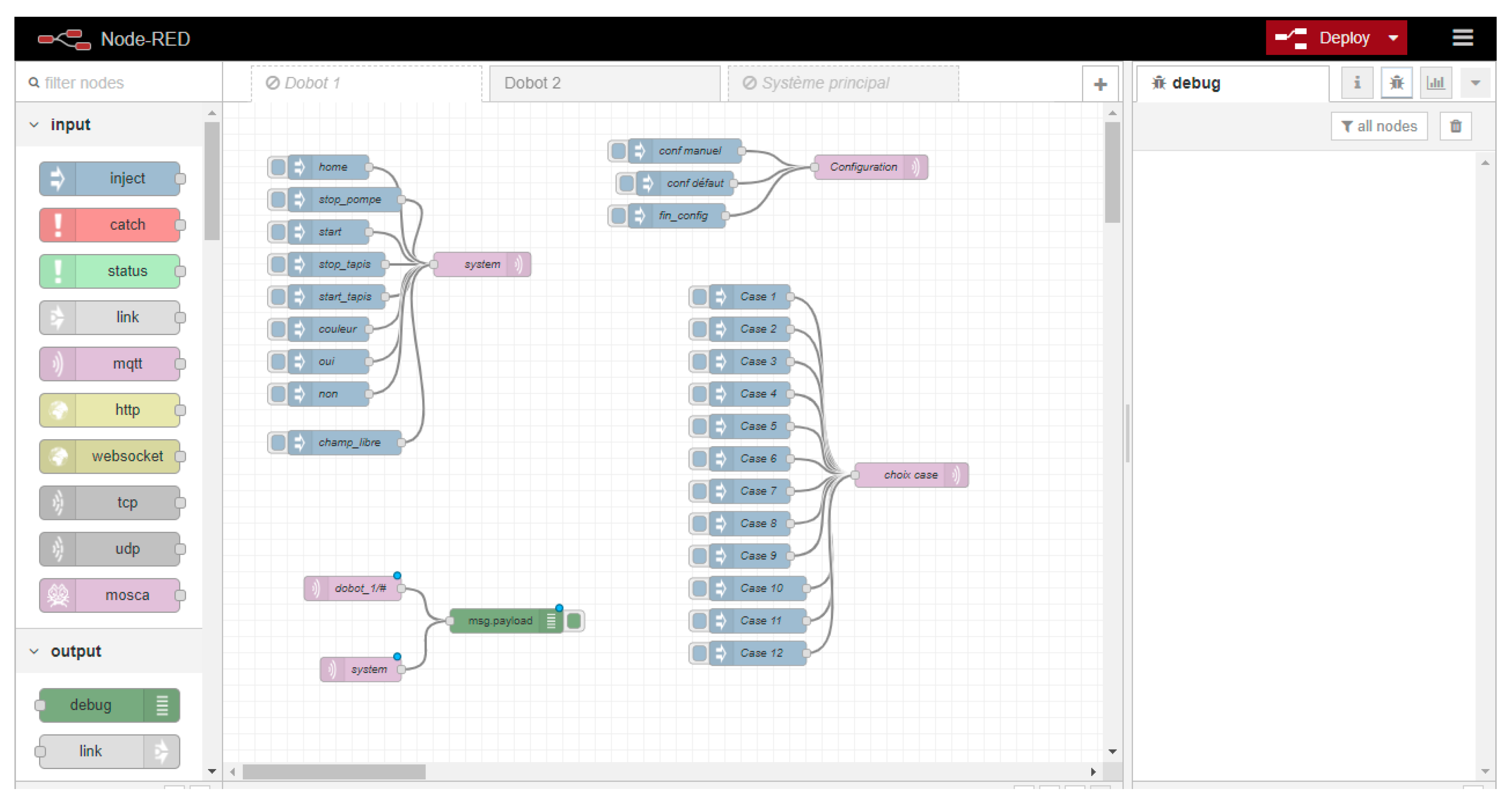The height and width of the screenshot is (803, 1512).
Task: Collapse the output palette category
Action: pos(34,651)
